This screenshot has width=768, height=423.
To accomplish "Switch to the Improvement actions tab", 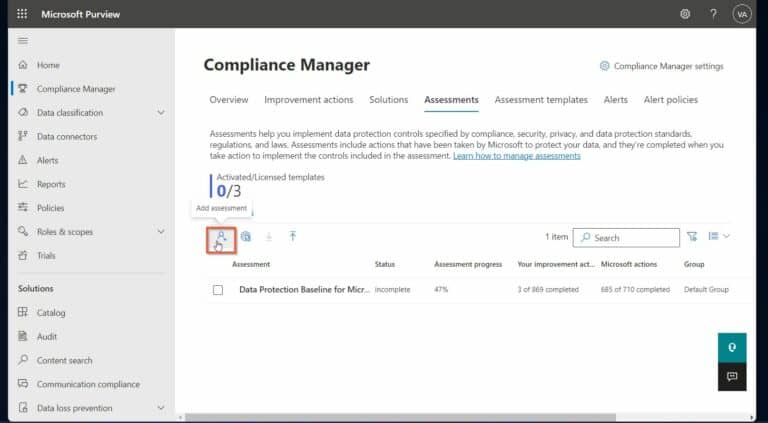I will 309,100.
